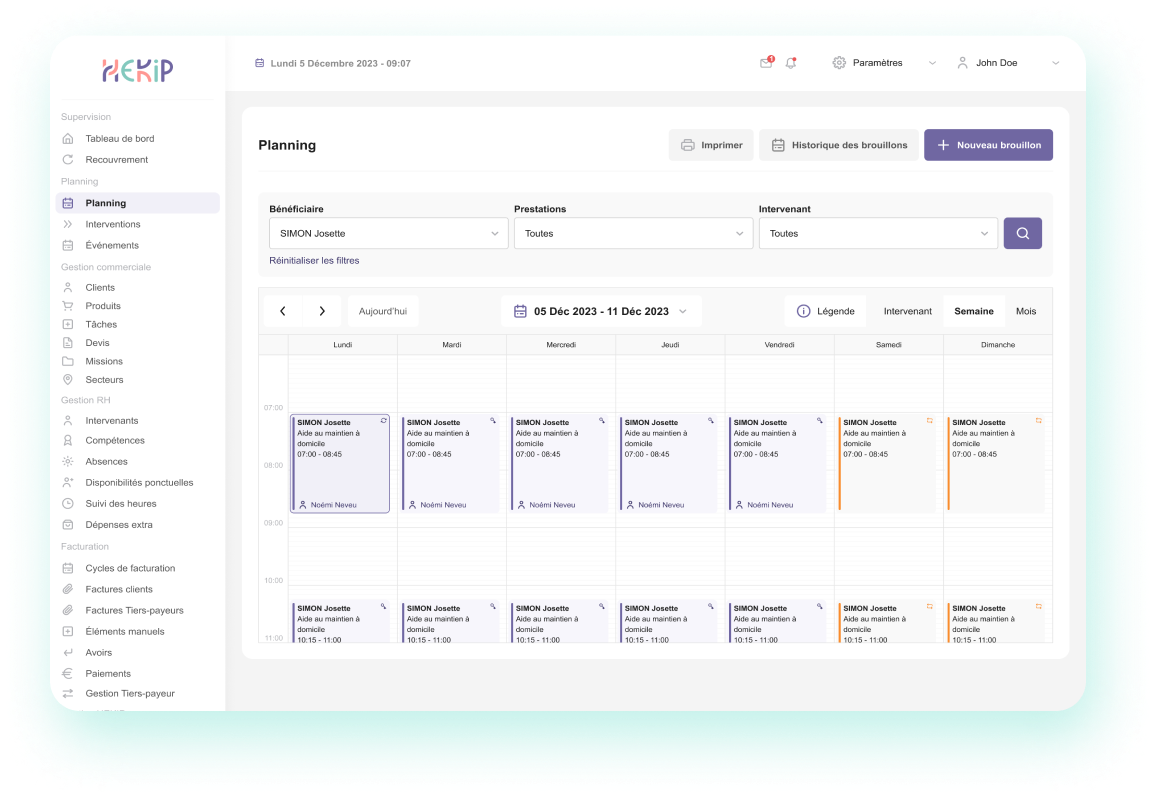Click the purple search magnifier button

pyautogui.click(x=1022, y=233)
